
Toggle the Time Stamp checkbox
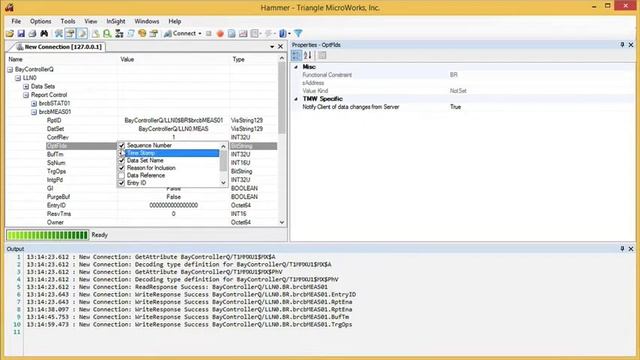click(x=121, y=153)
